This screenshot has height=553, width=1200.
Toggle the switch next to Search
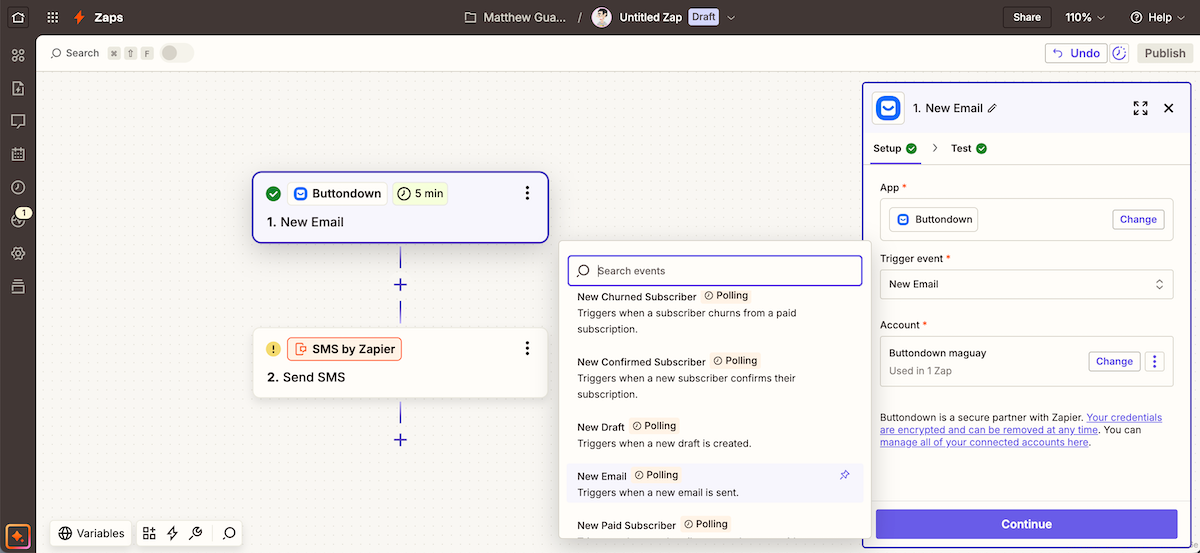pyautogui.click(x=177, y=53)
